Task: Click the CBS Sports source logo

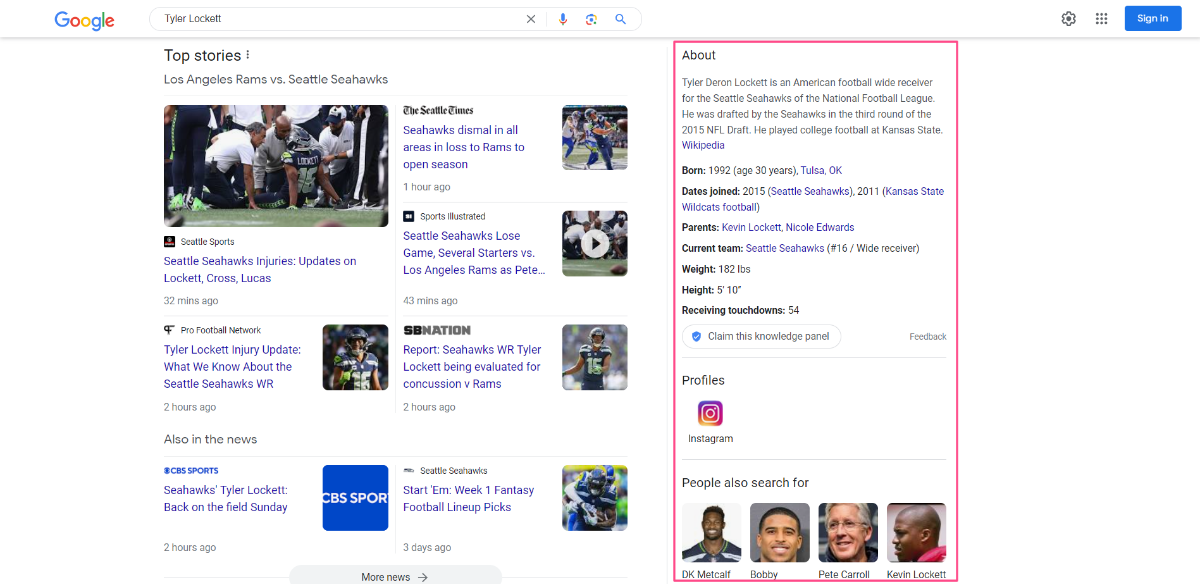Action: pos(191,470)
